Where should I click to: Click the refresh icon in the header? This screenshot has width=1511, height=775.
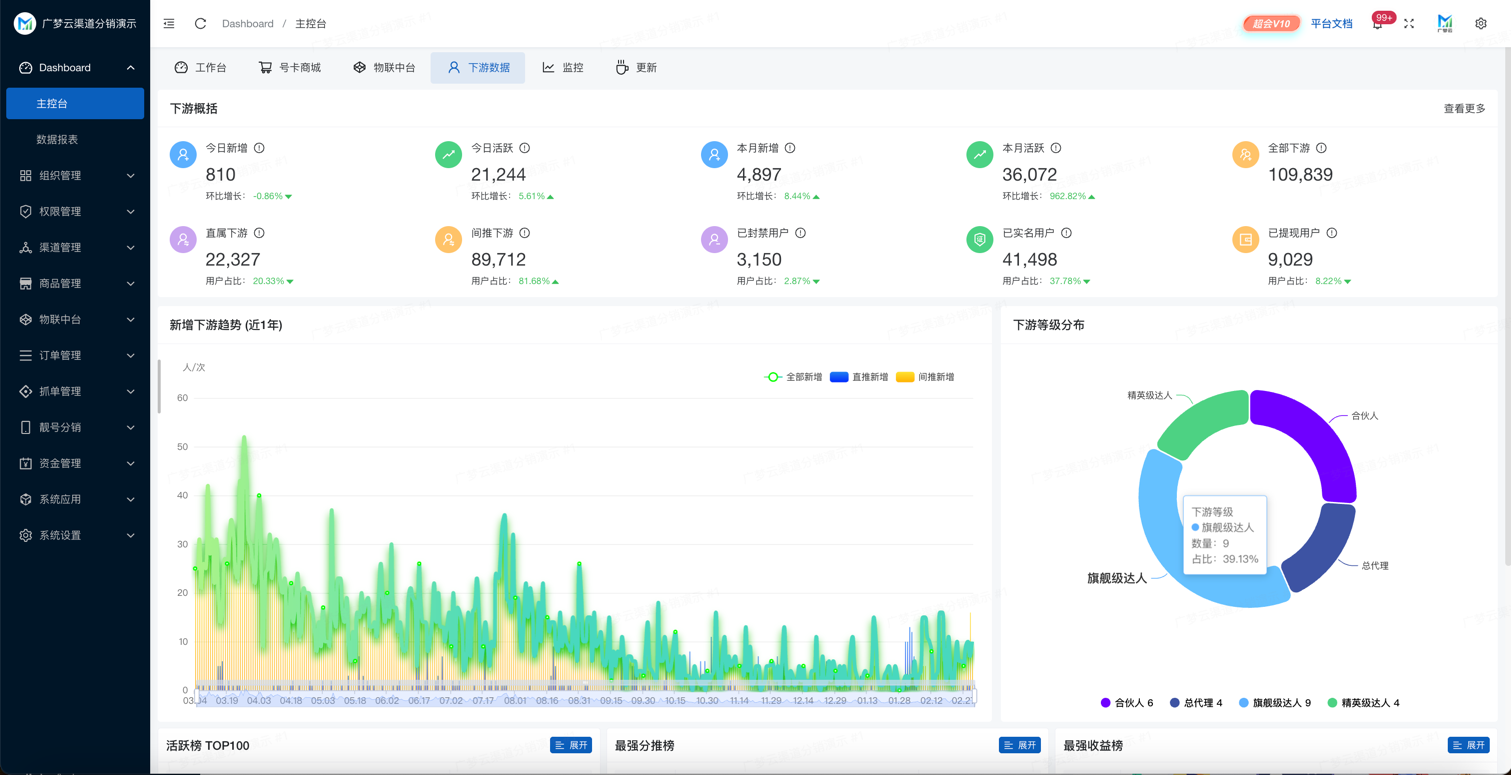(x=200, y=23)
